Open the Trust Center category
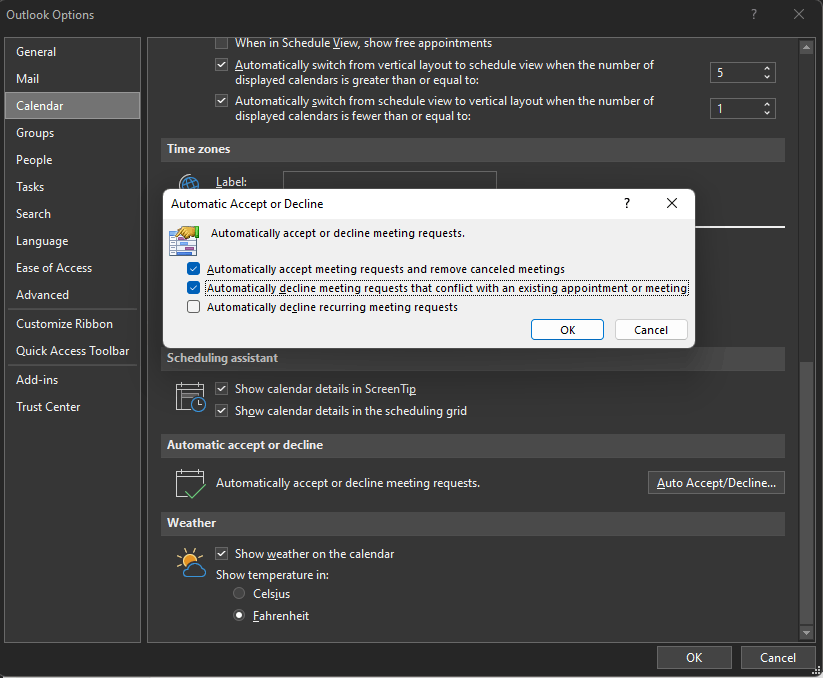The image size is (823, 678). click(72, 407)
